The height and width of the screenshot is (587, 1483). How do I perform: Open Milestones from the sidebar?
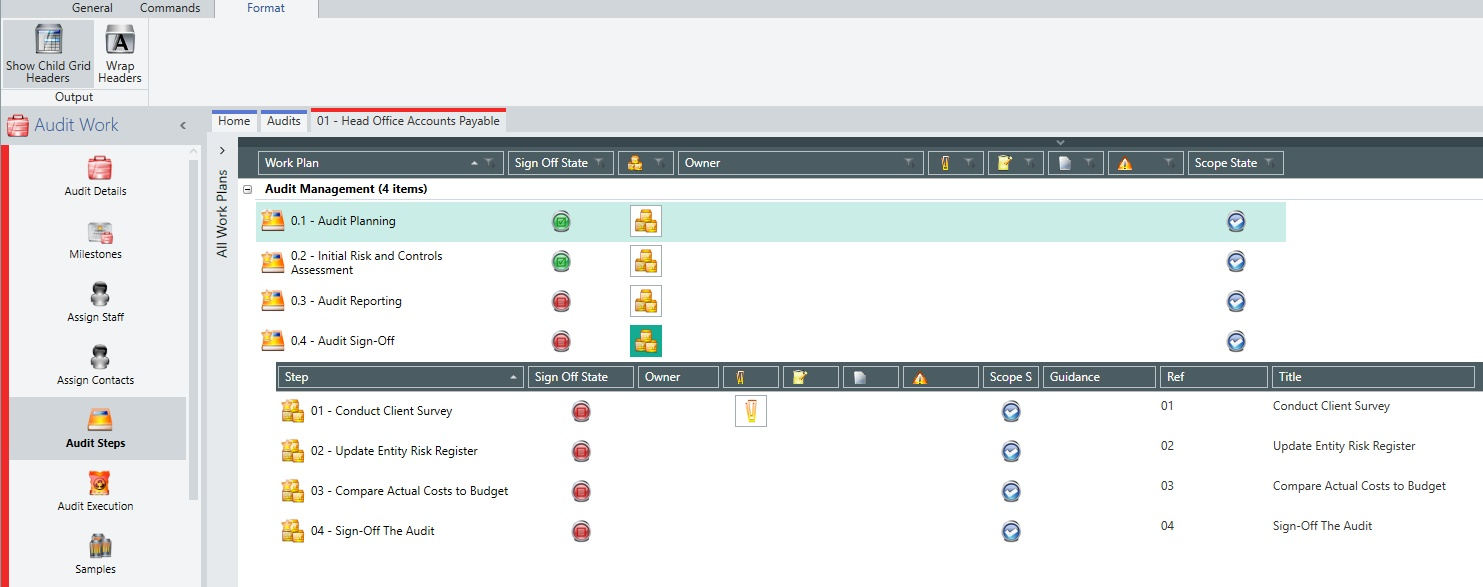pyautogui.click(x=96, y=239)
